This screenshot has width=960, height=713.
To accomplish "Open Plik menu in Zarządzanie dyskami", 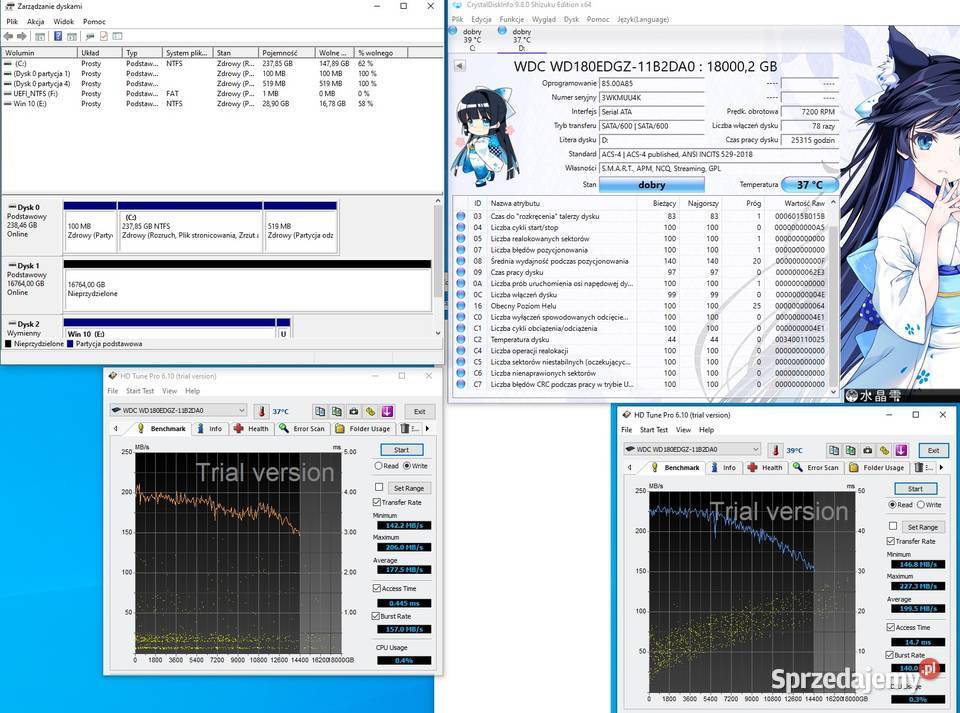I will tap(12, 21).
